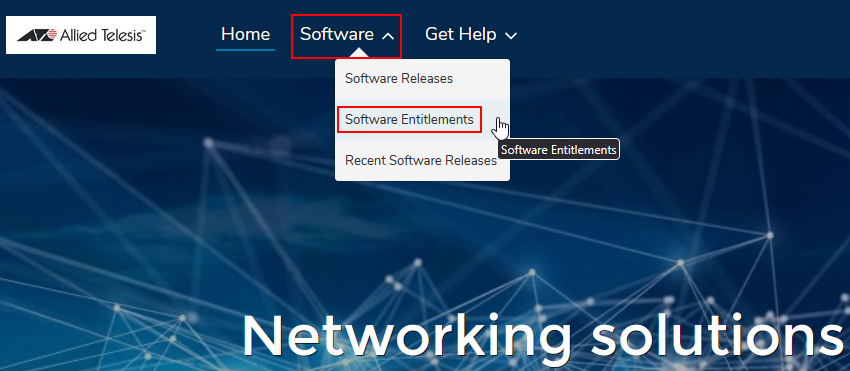Expand the Get Help menu

[471, 35]
